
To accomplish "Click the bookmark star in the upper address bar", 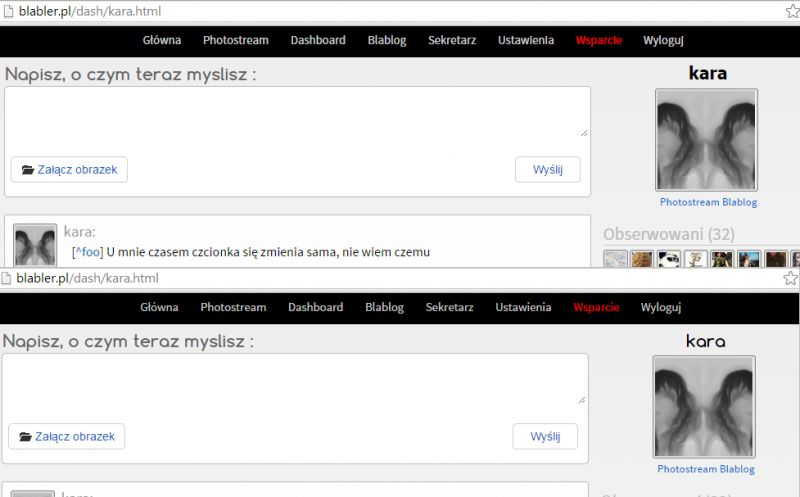I will click(x=793, y=11).
